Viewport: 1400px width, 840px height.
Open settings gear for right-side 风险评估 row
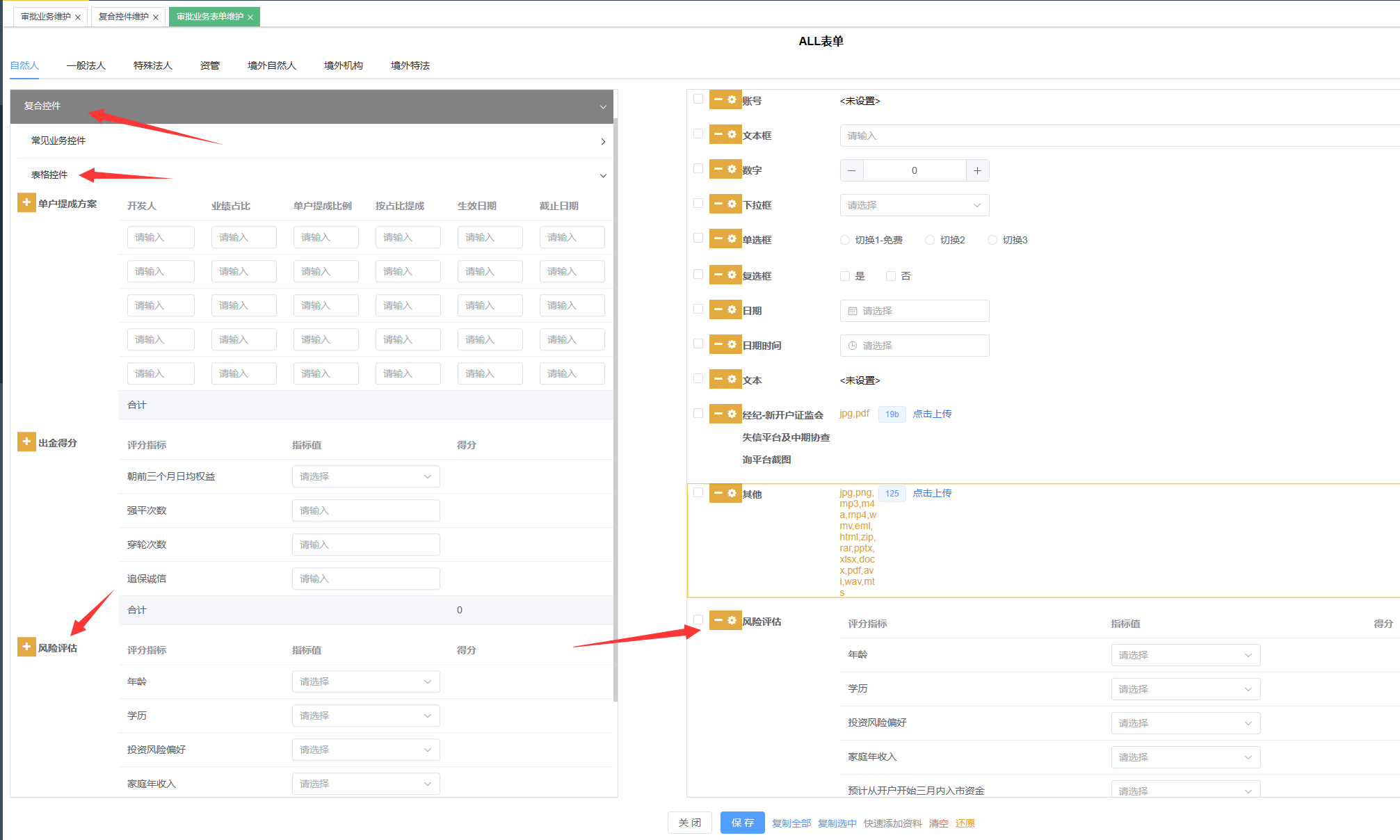pyautogui.click(x=732, y=621)
